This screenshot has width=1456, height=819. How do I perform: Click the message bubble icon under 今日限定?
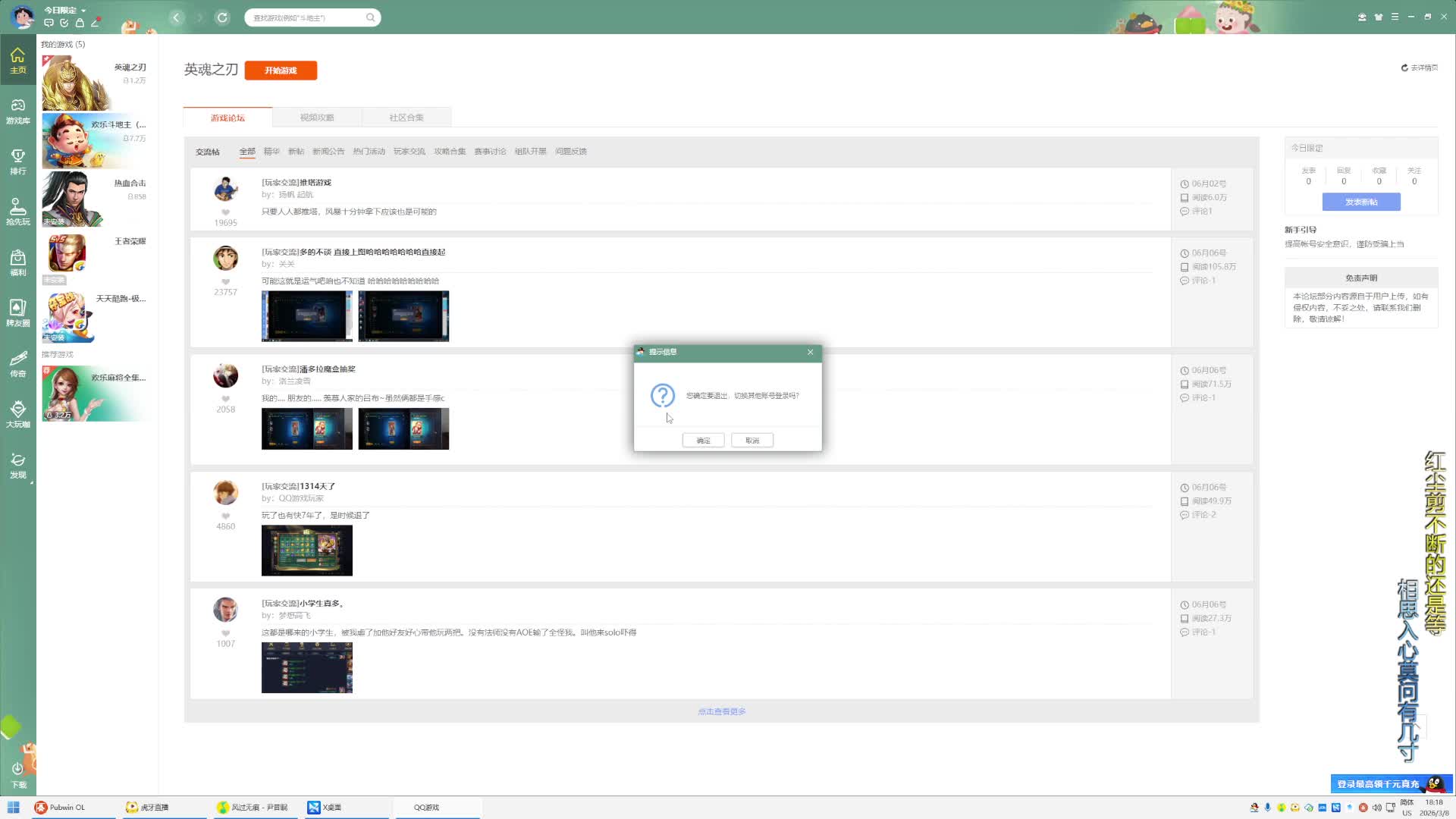49,23
